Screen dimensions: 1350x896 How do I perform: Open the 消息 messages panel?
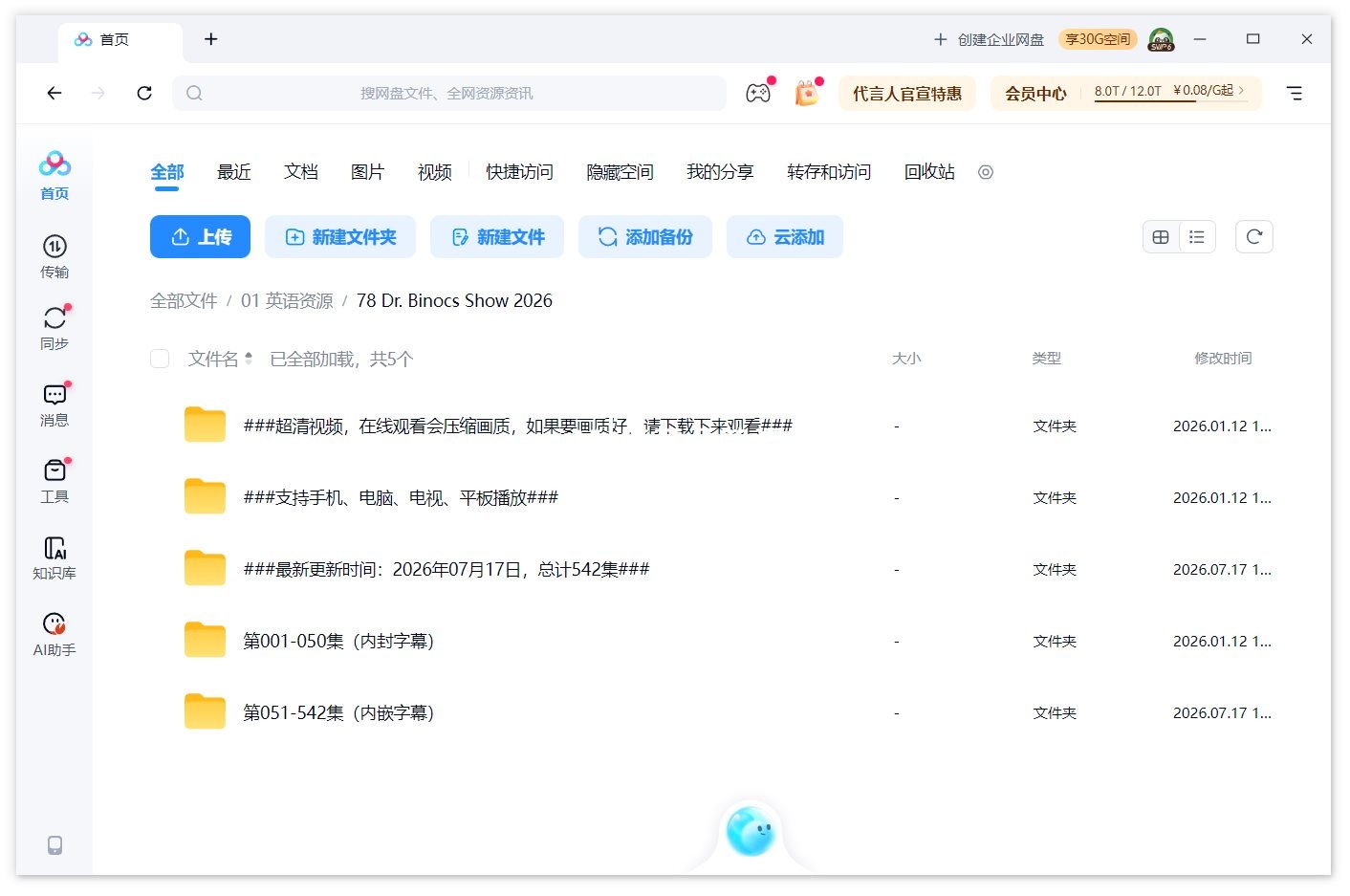point(54,404)
